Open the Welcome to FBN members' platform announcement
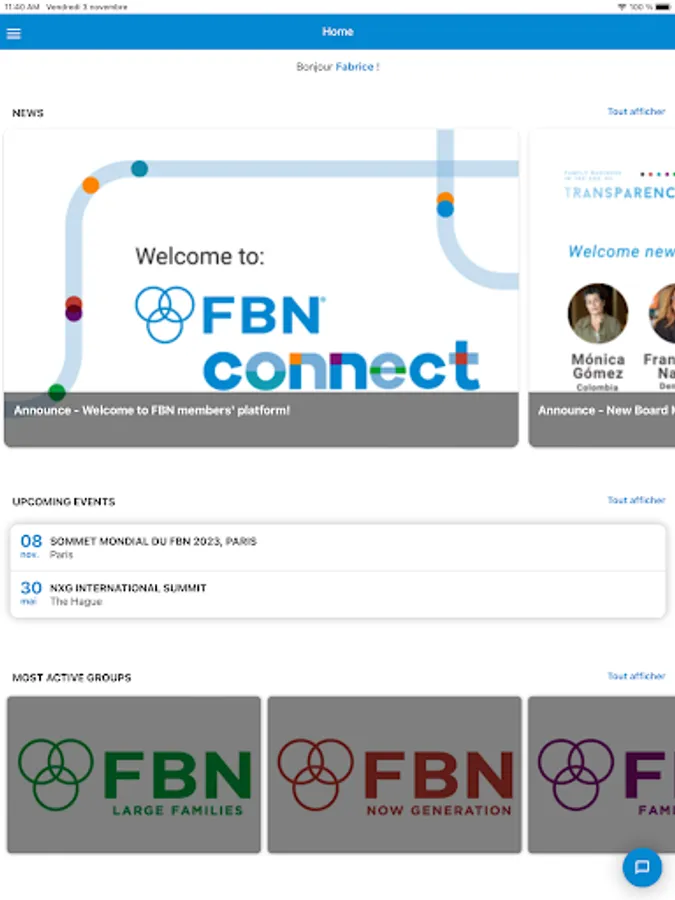The width and height of the screenshot is (675, 900). [261, 288]
